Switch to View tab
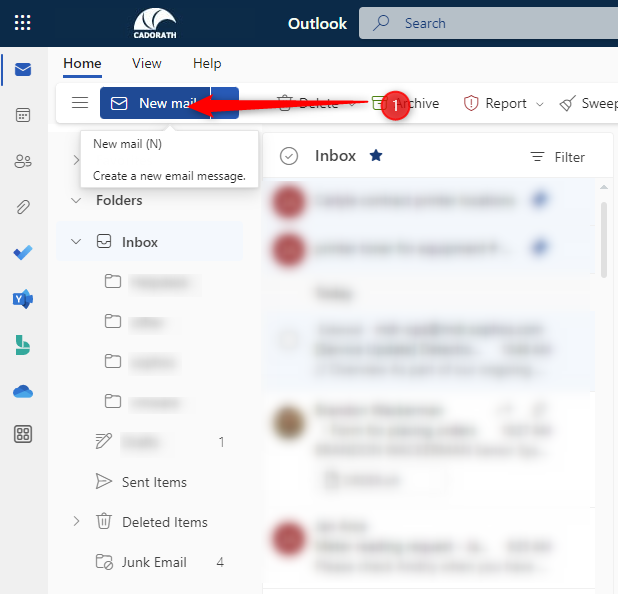The image size is (618, 594). click(x=147, y=63)
